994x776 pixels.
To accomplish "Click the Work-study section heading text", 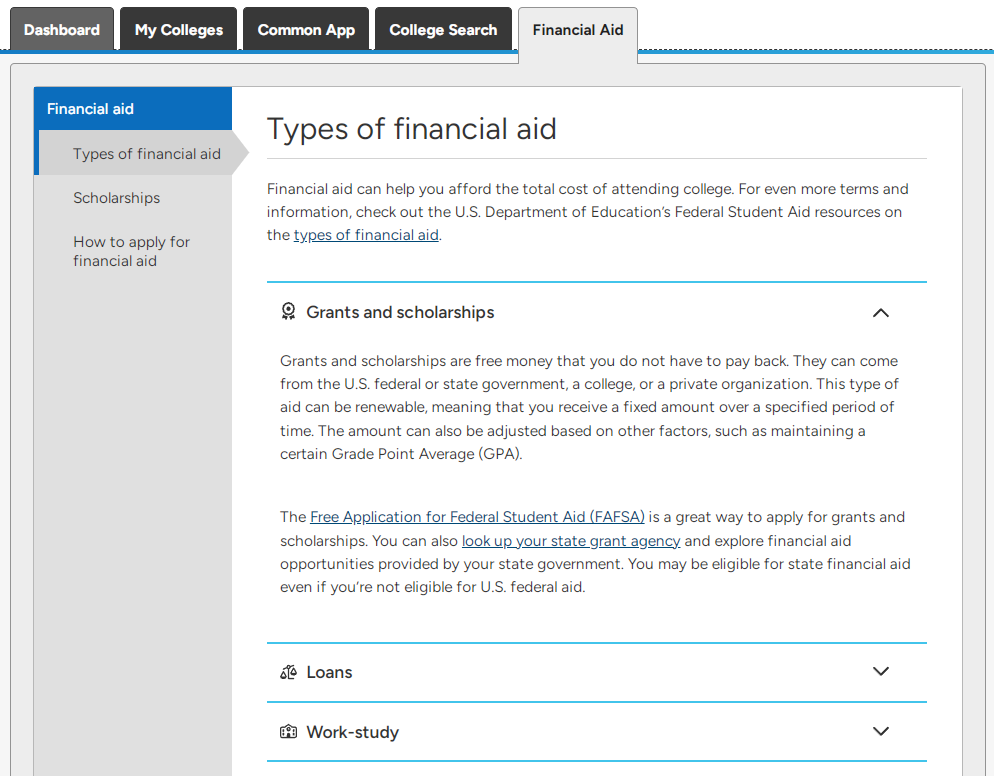I will [352, 732].
